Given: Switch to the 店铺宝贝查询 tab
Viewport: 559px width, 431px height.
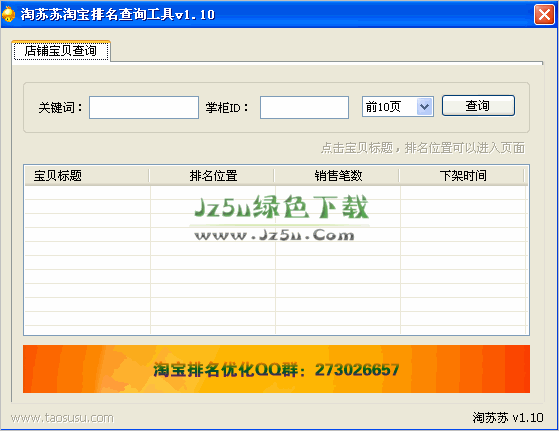Looking at the screenshot, I should point(61,51).
